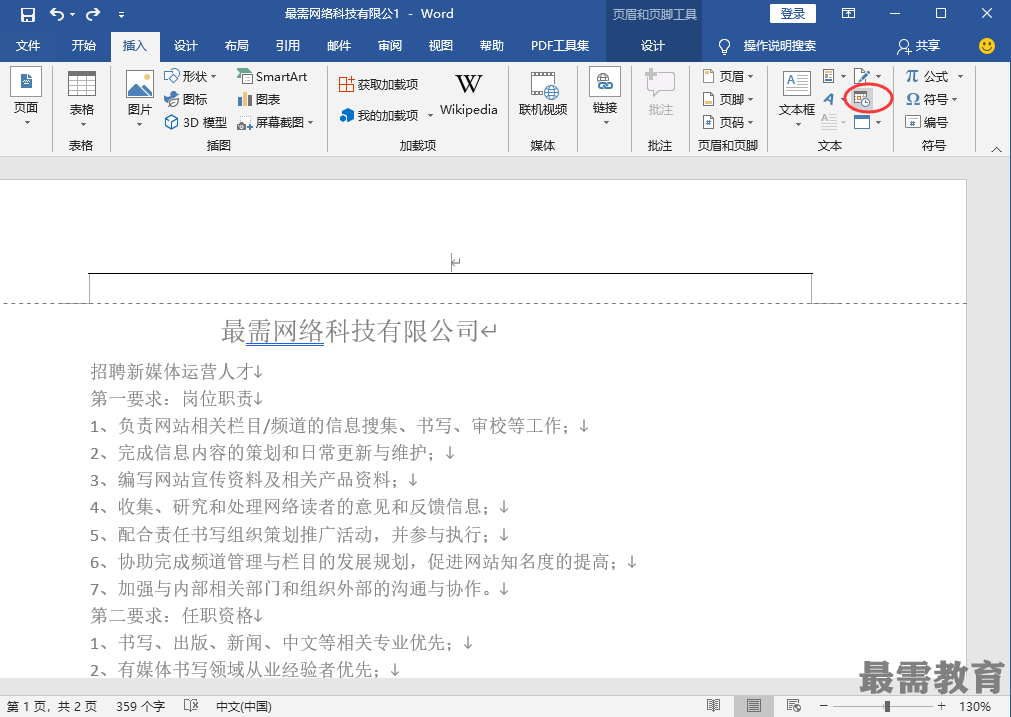Switch to read mode view
1011x717 pixels.
pyautogui.click(x=713, y=706)
